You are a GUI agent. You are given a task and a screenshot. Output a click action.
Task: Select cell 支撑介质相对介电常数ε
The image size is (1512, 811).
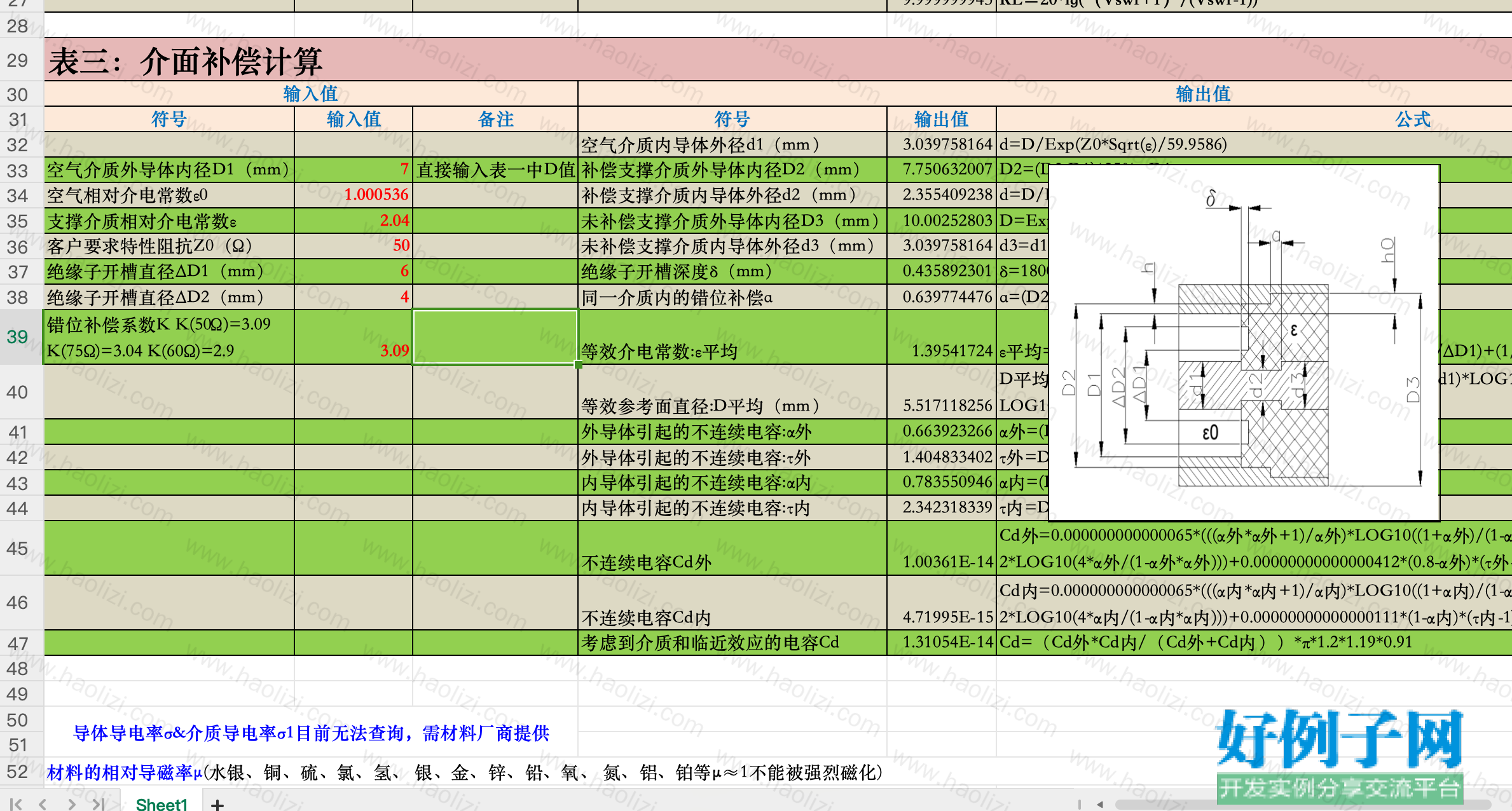pos(169,221)
